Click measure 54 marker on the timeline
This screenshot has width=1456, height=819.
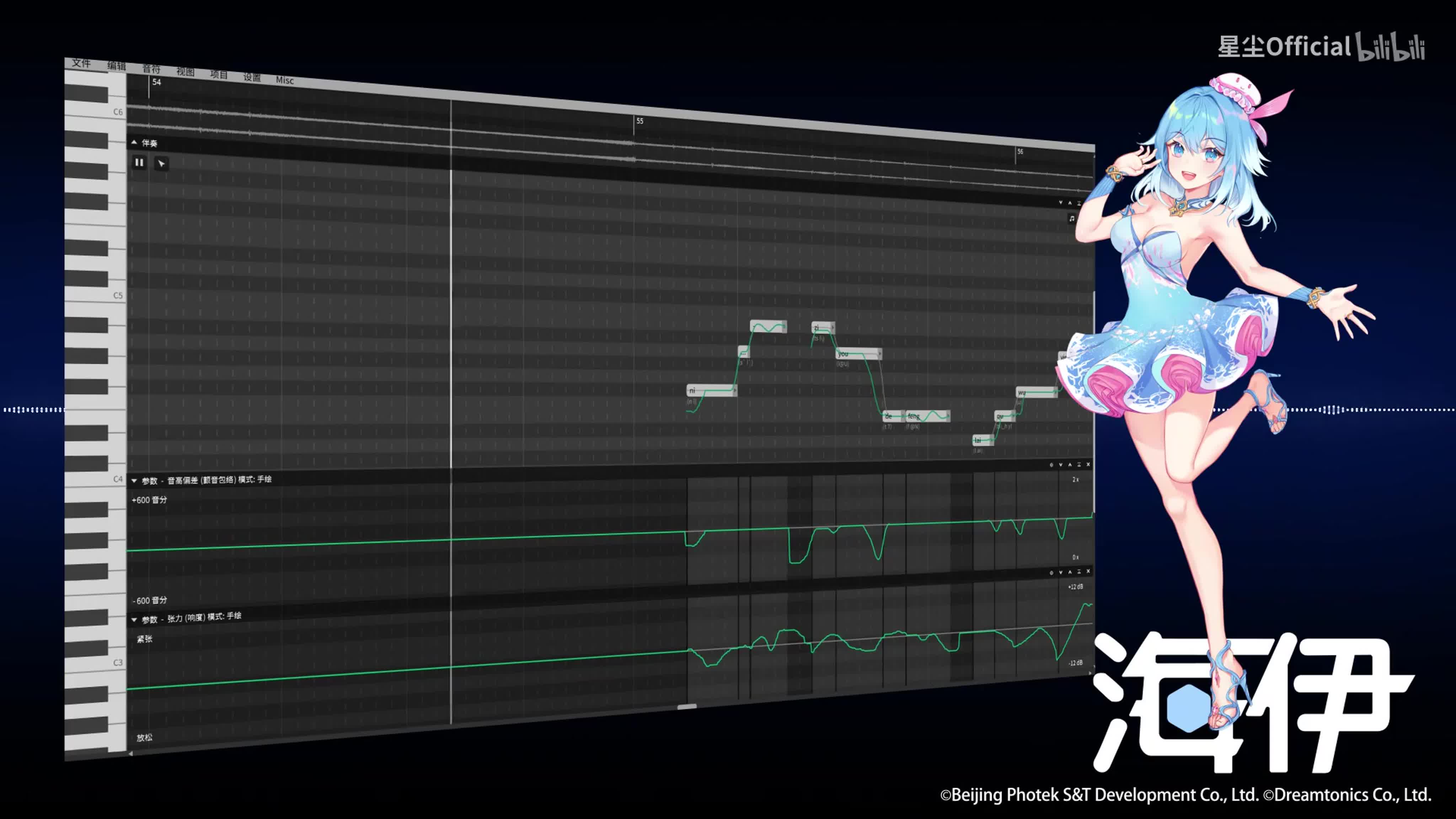pyautogui.click(x=156, y=82)
